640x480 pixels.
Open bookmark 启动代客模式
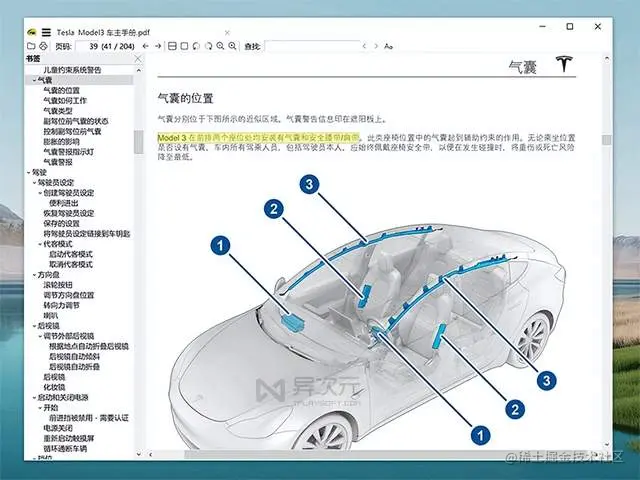[x=71, y=254]
